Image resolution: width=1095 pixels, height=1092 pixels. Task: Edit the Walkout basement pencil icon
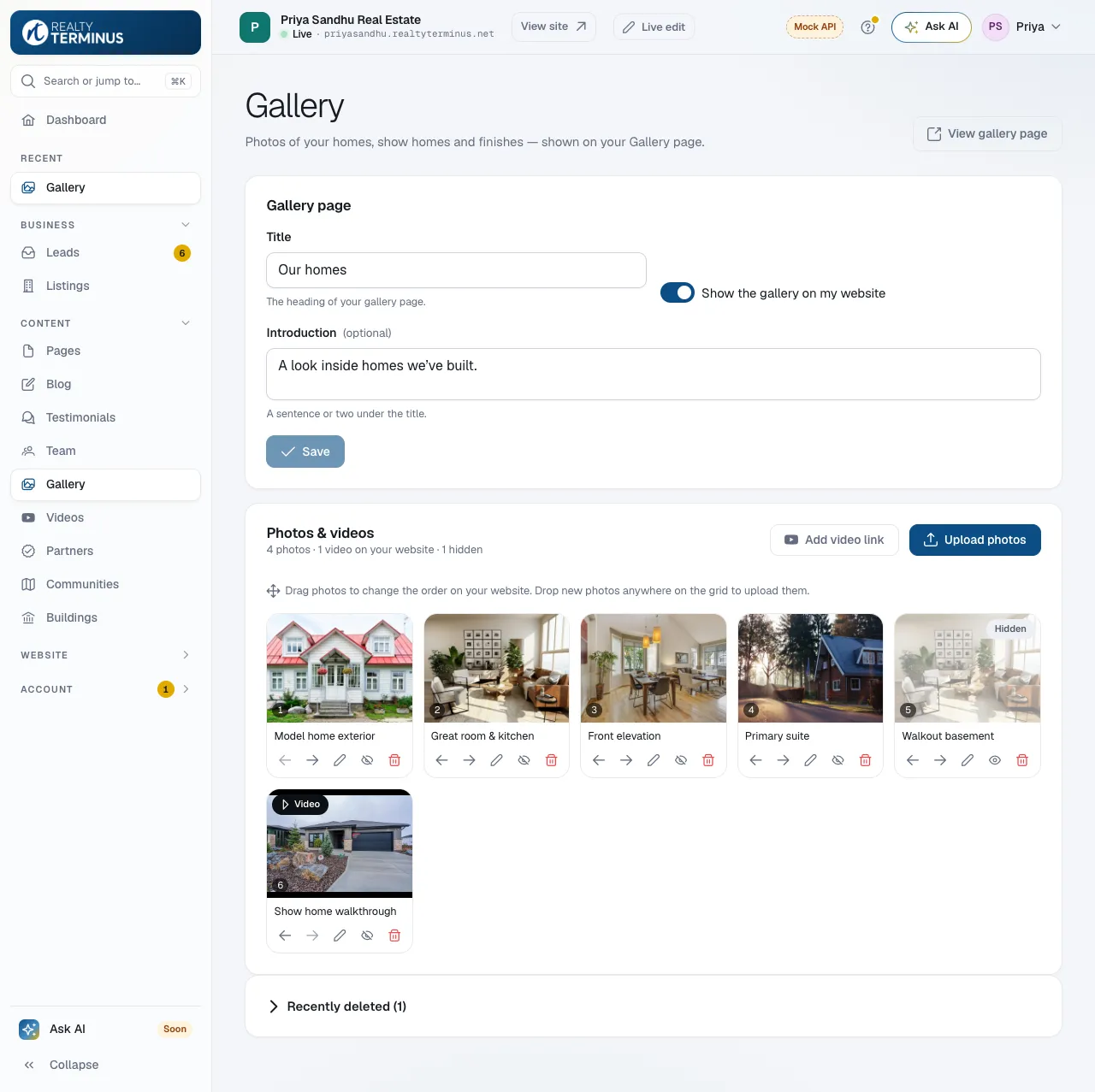968,760
